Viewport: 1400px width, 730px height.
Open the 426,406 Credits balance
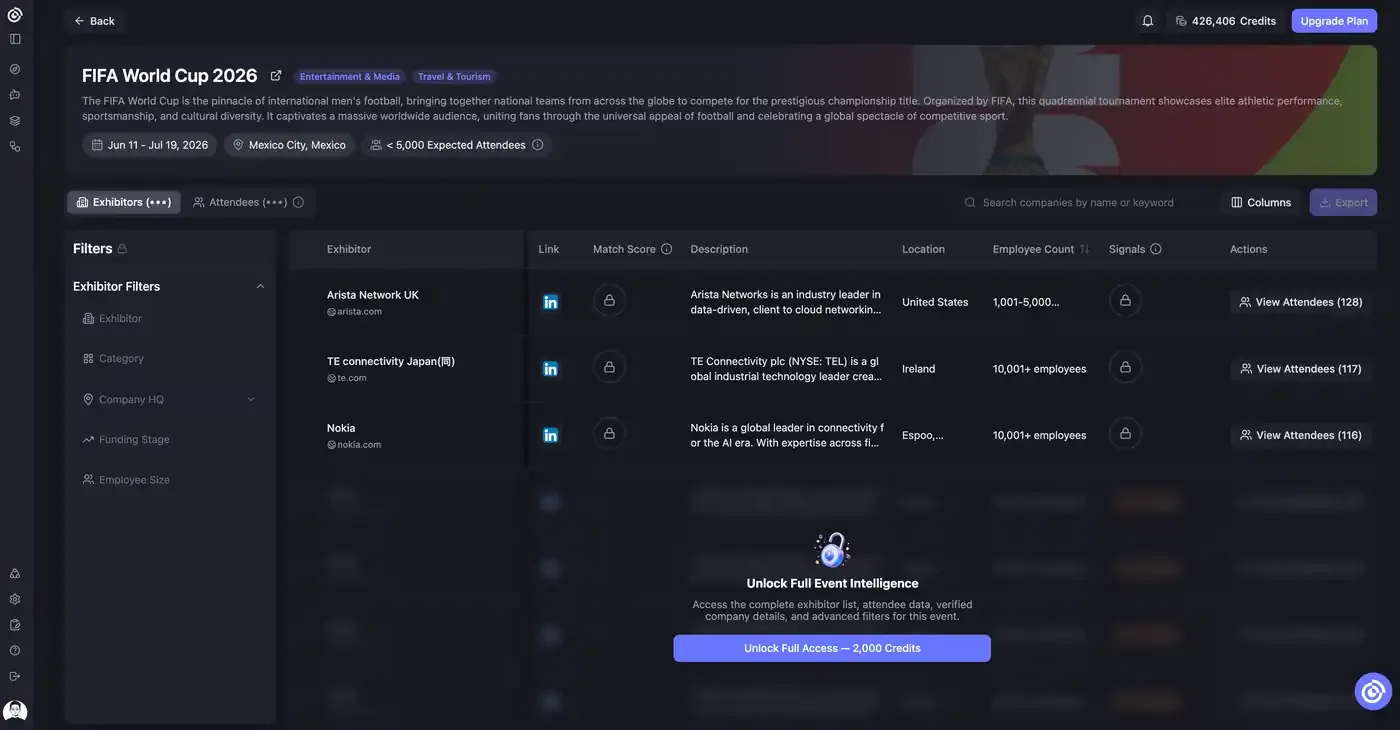tap(1225, 21)
